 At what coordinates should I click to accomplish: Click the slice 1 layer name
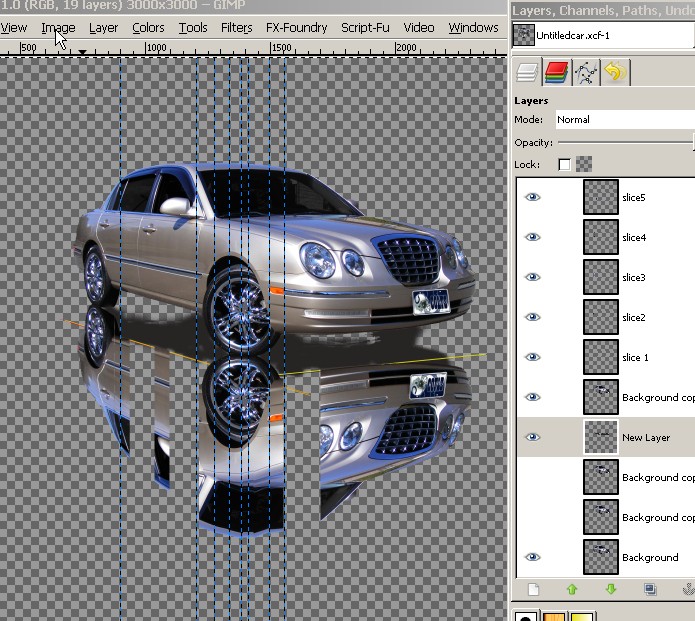click(635, 357)
